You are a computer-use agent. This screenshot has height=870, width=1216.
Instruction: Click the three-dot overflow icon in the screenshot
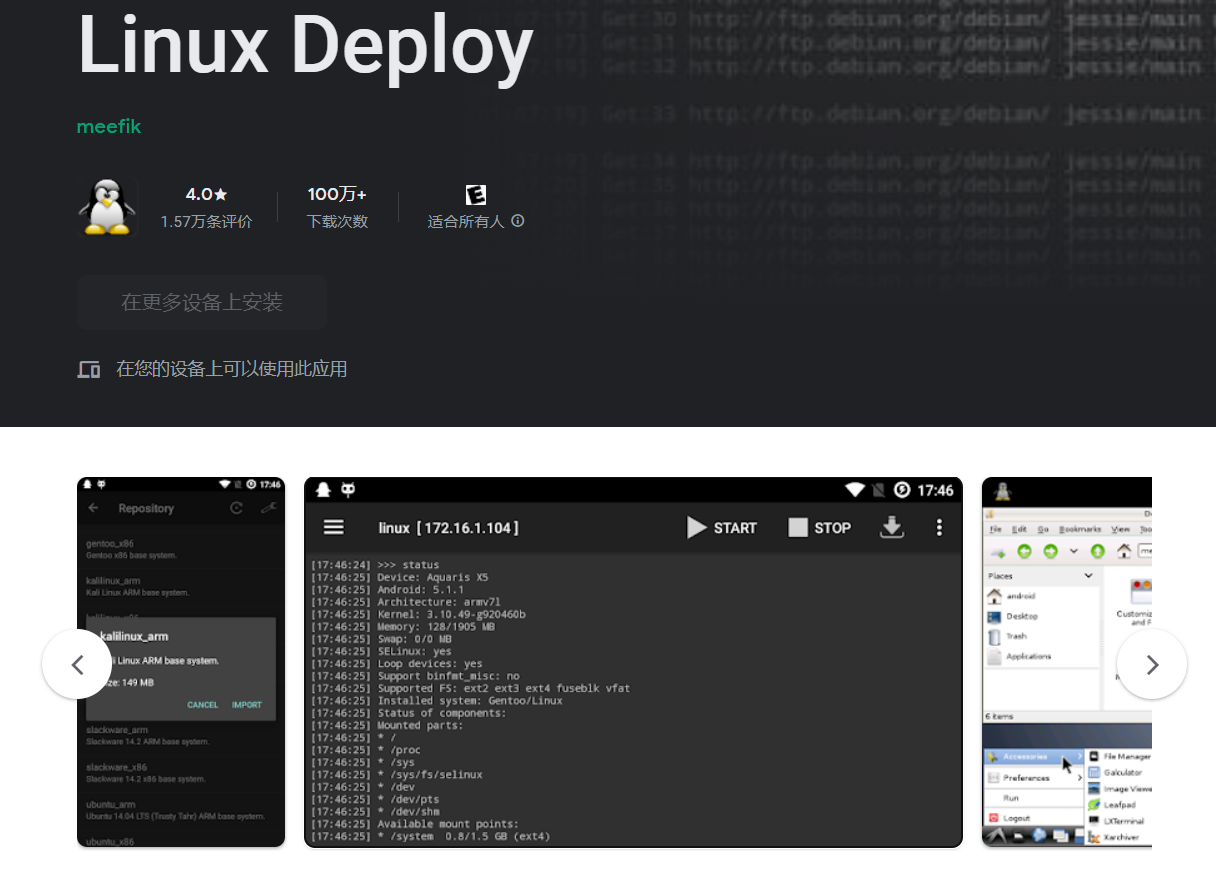point(939,527)
